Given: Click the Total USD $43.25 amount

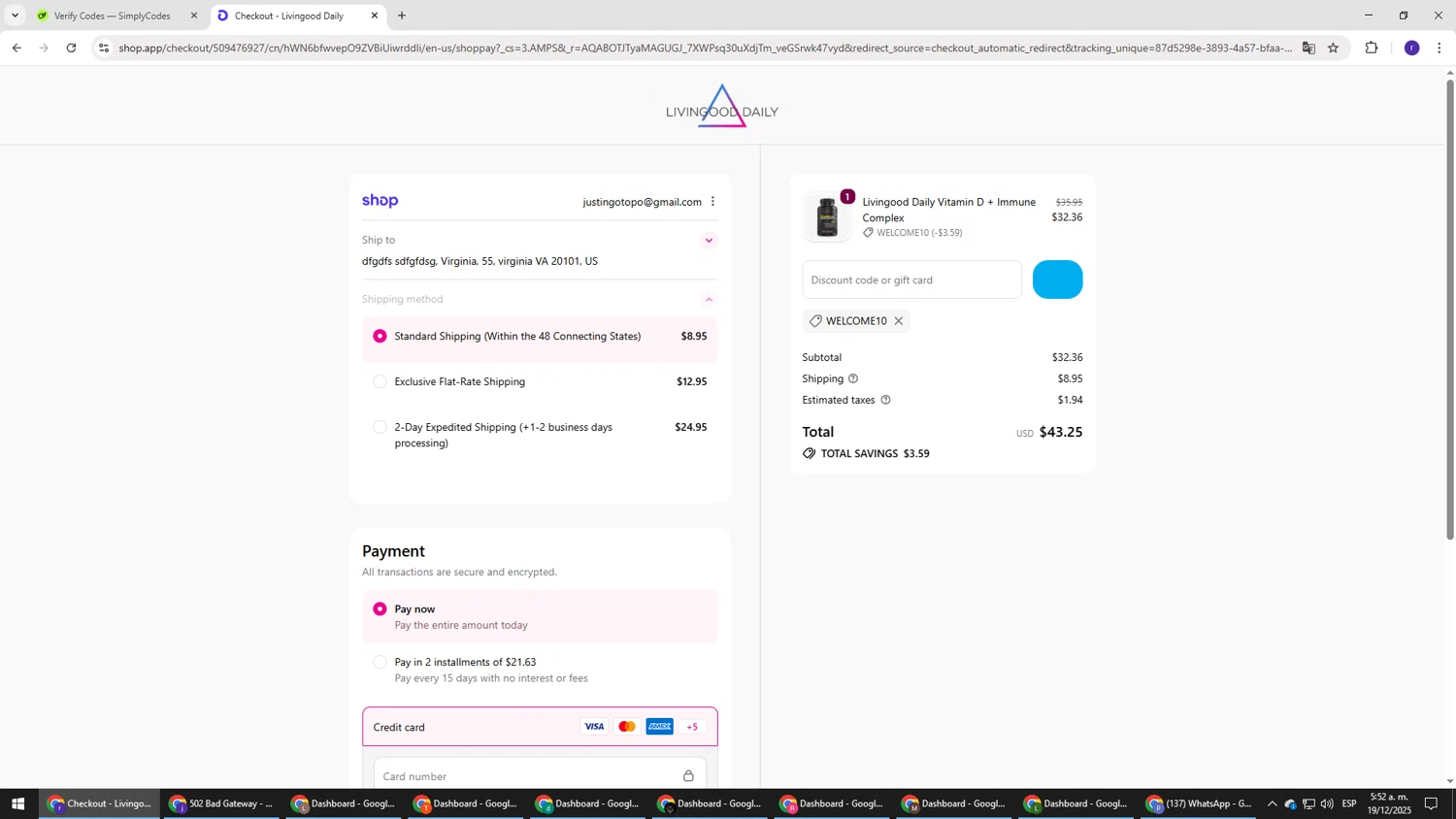Looking at the screenshot, I should [1049, 433].
